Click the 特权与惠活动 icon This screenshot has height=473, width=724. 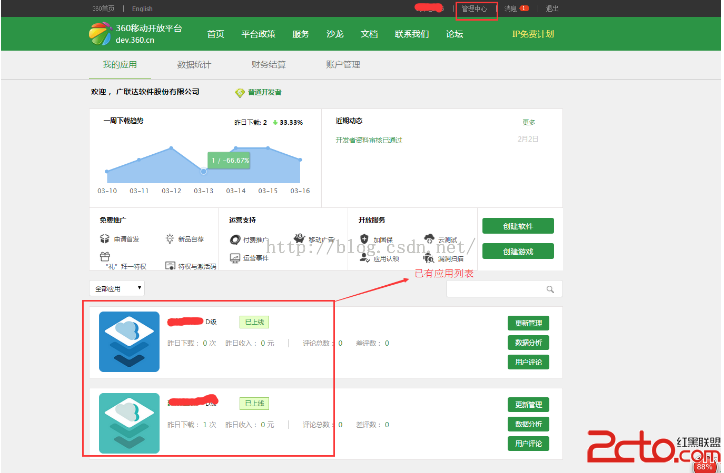point(170,266)
